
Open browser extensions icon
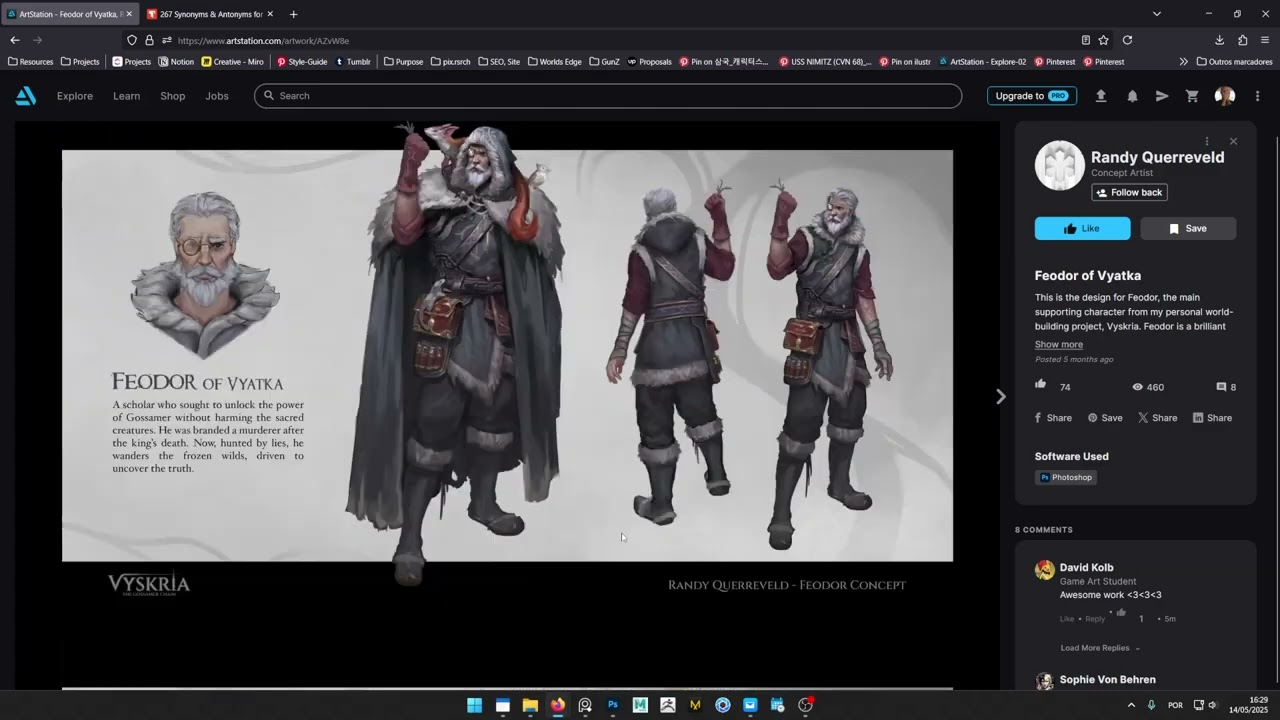point(1242,40)
